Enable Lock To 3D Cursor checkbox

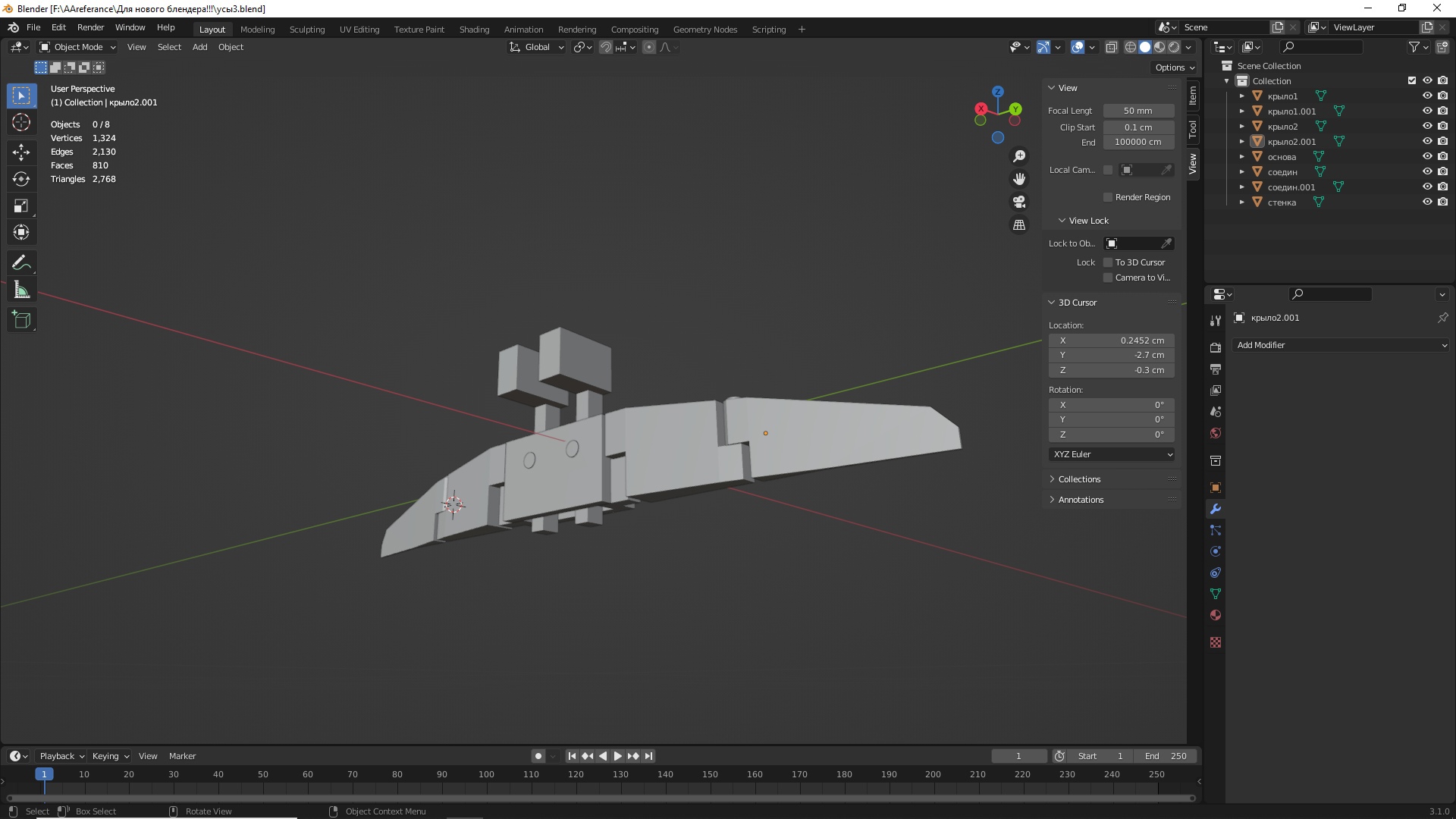(1108, 262)
